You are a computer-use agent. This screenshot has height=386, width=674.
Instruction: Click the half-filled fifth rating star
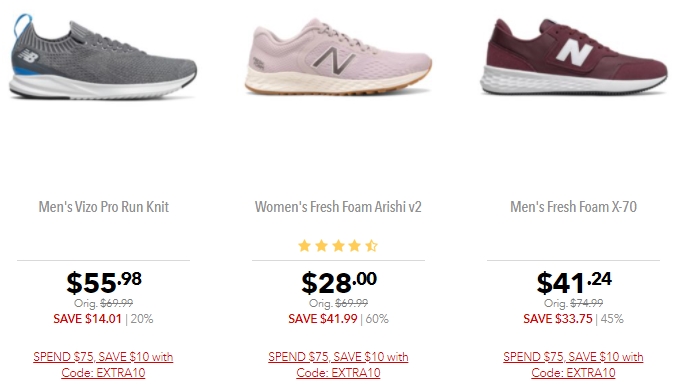(372, 246)
